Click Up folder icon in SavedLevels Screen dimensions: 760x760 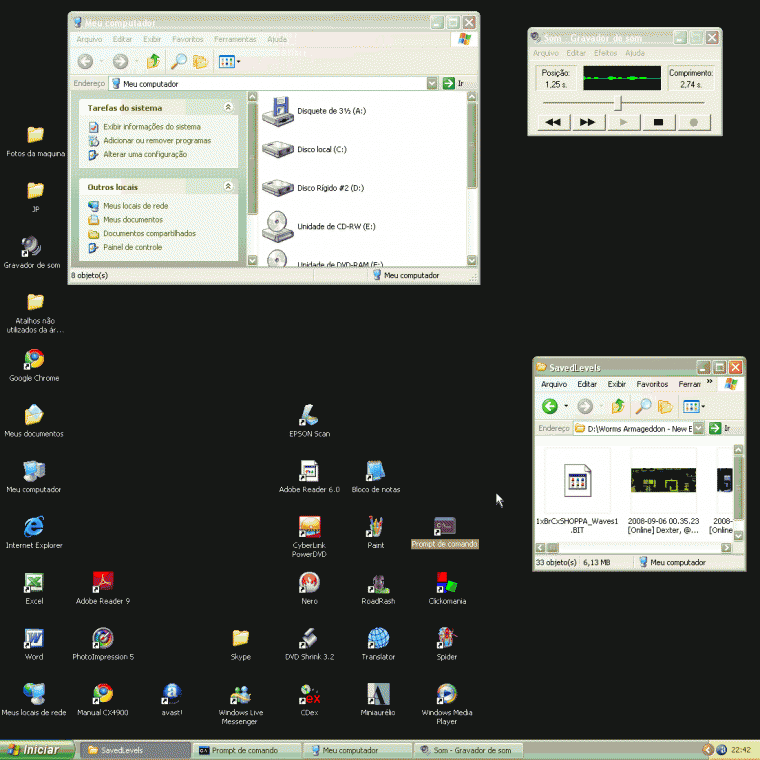[618, 406]
